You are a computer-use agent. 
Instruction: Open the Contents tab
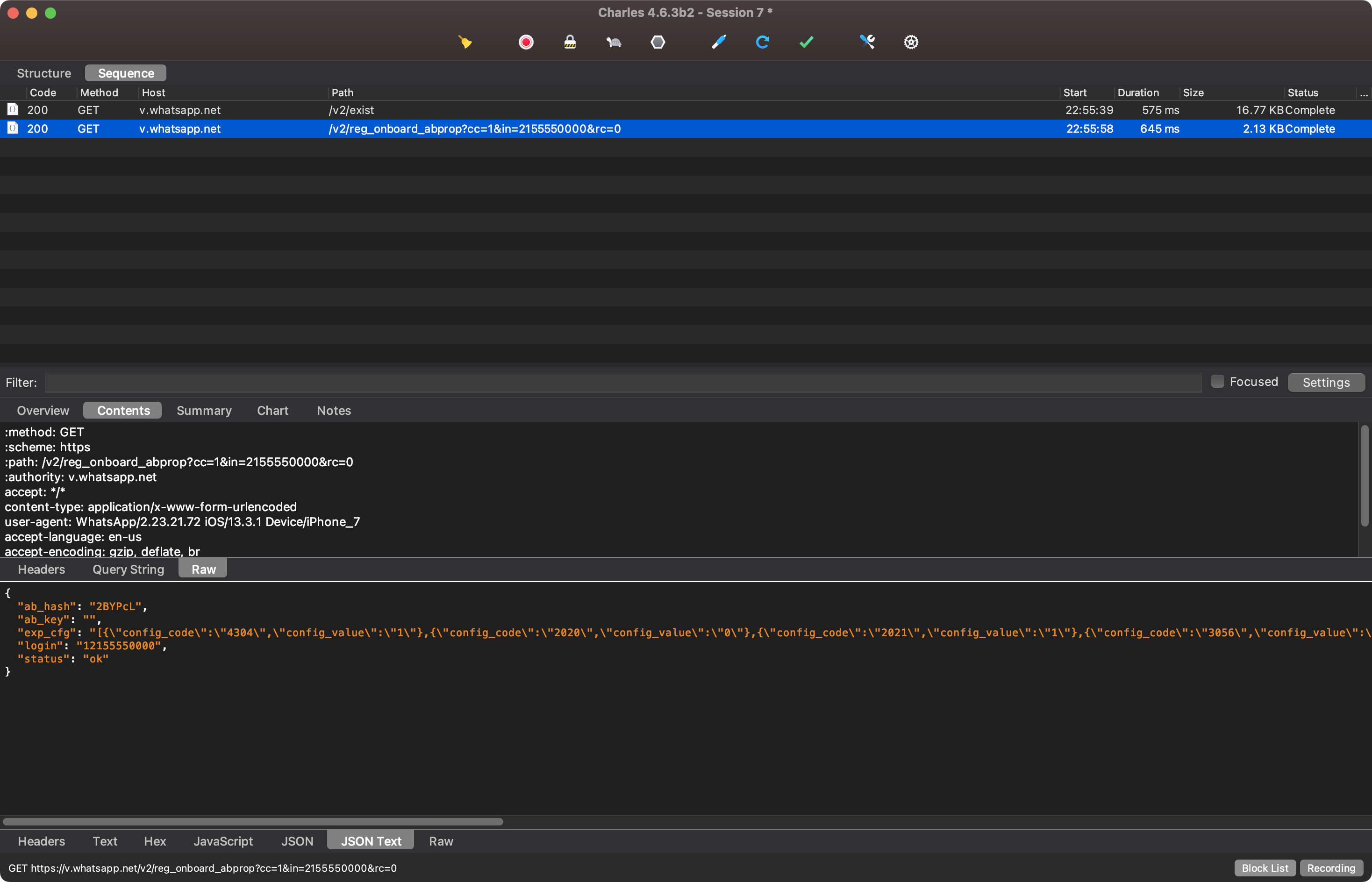click(123, 410)
